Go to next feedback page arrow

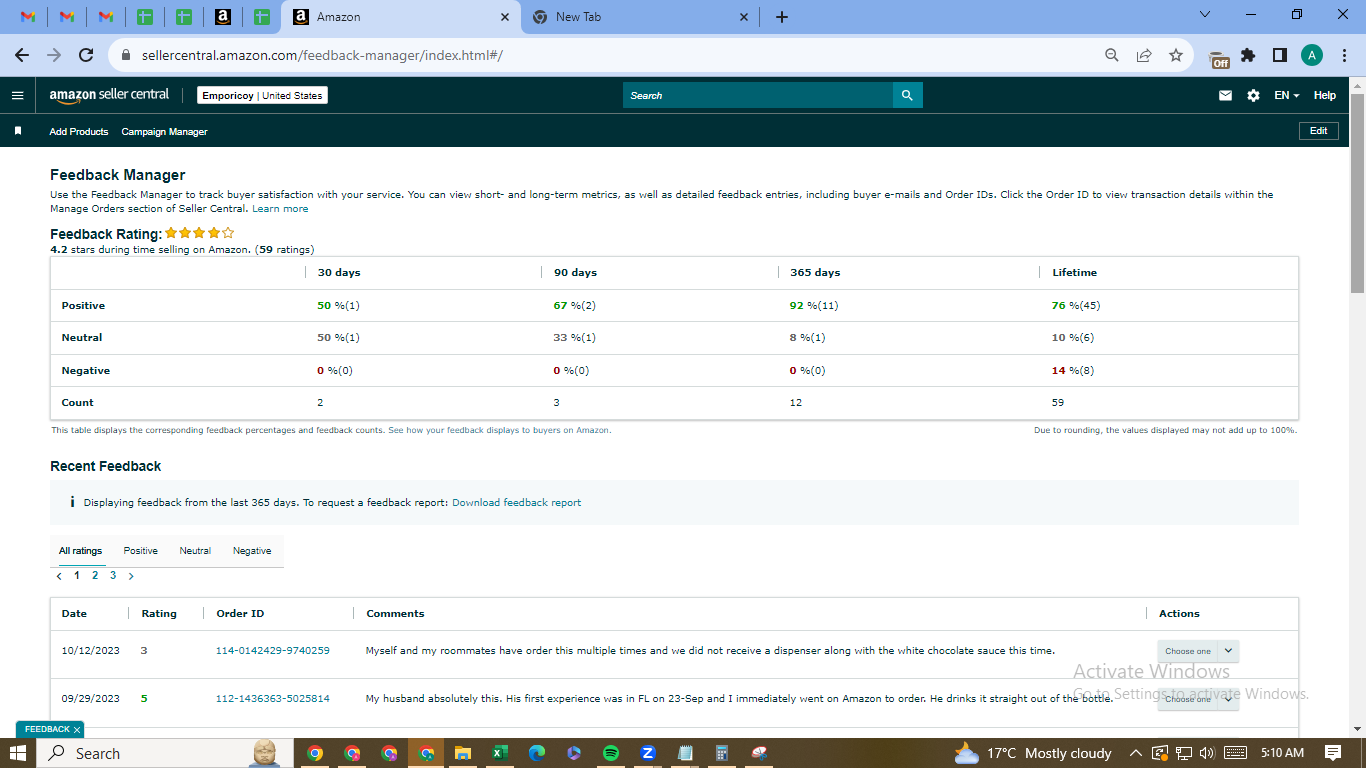[131, 576]
